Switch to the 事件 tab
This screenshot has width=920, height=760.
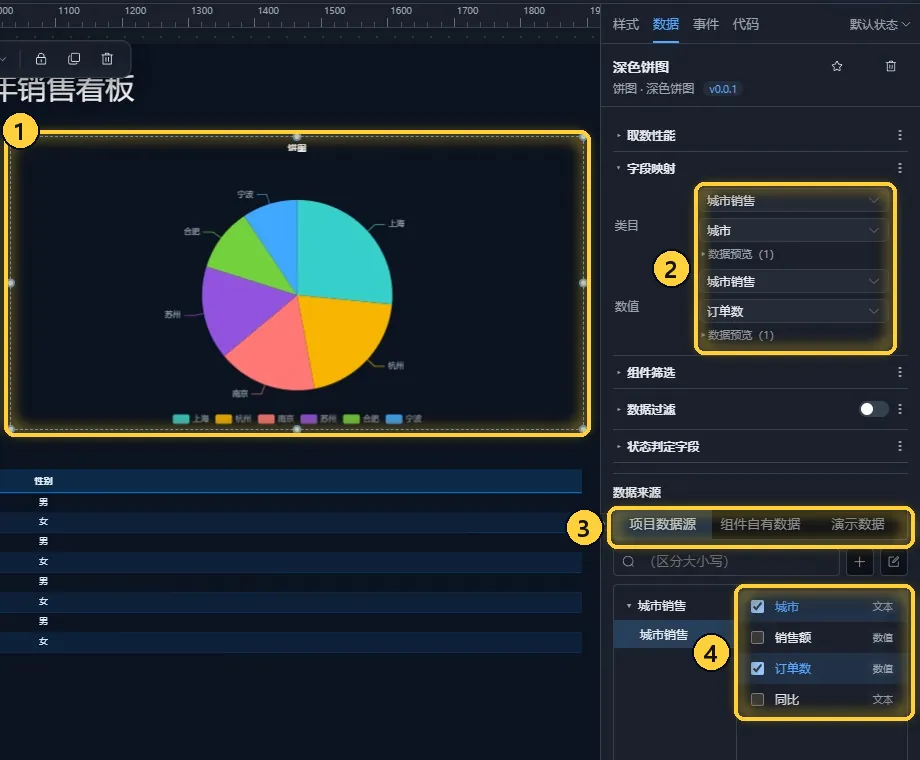coord(705,24)
